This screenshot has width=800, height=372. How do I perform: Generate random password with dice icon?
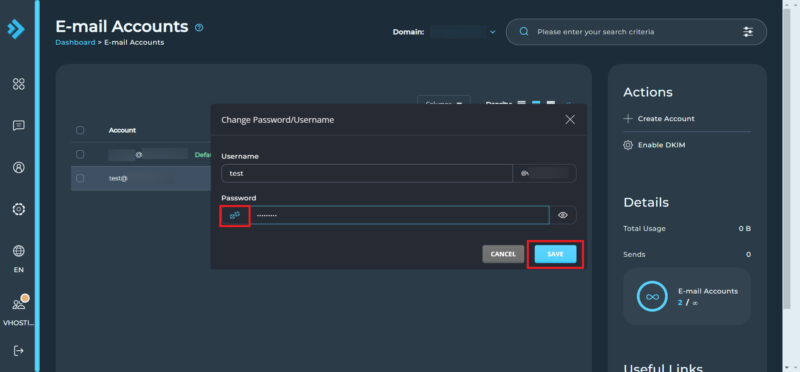(235, 216)
